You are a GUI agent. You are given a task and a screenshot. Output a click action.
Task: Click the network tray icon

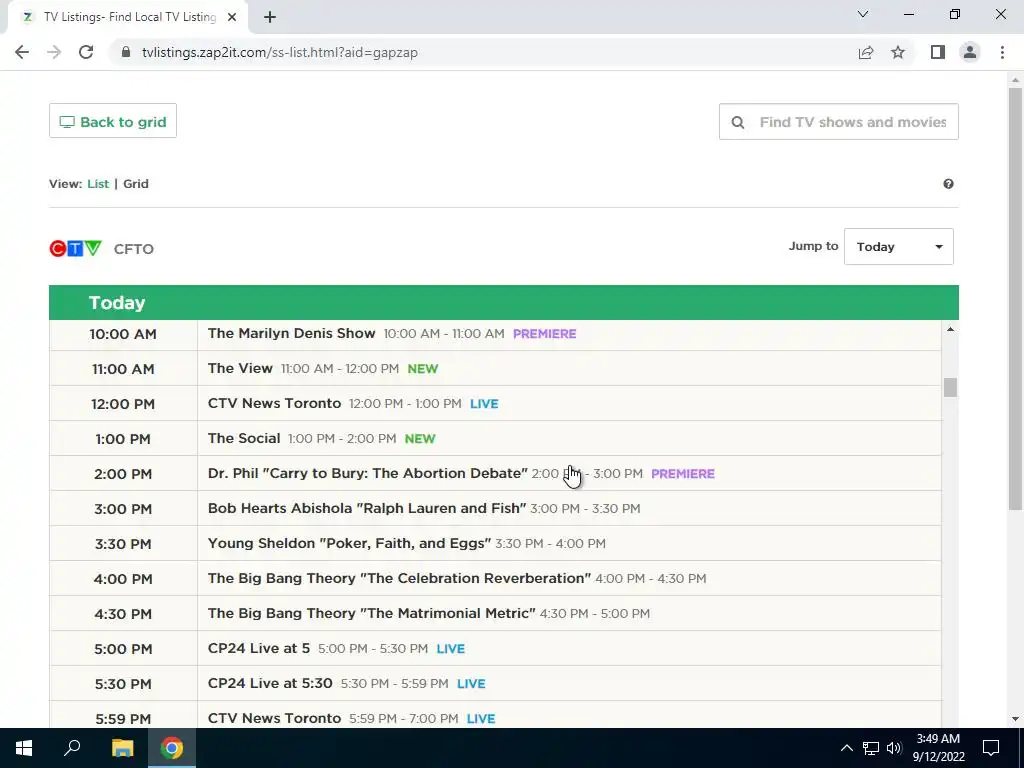(x=871, y=748)
